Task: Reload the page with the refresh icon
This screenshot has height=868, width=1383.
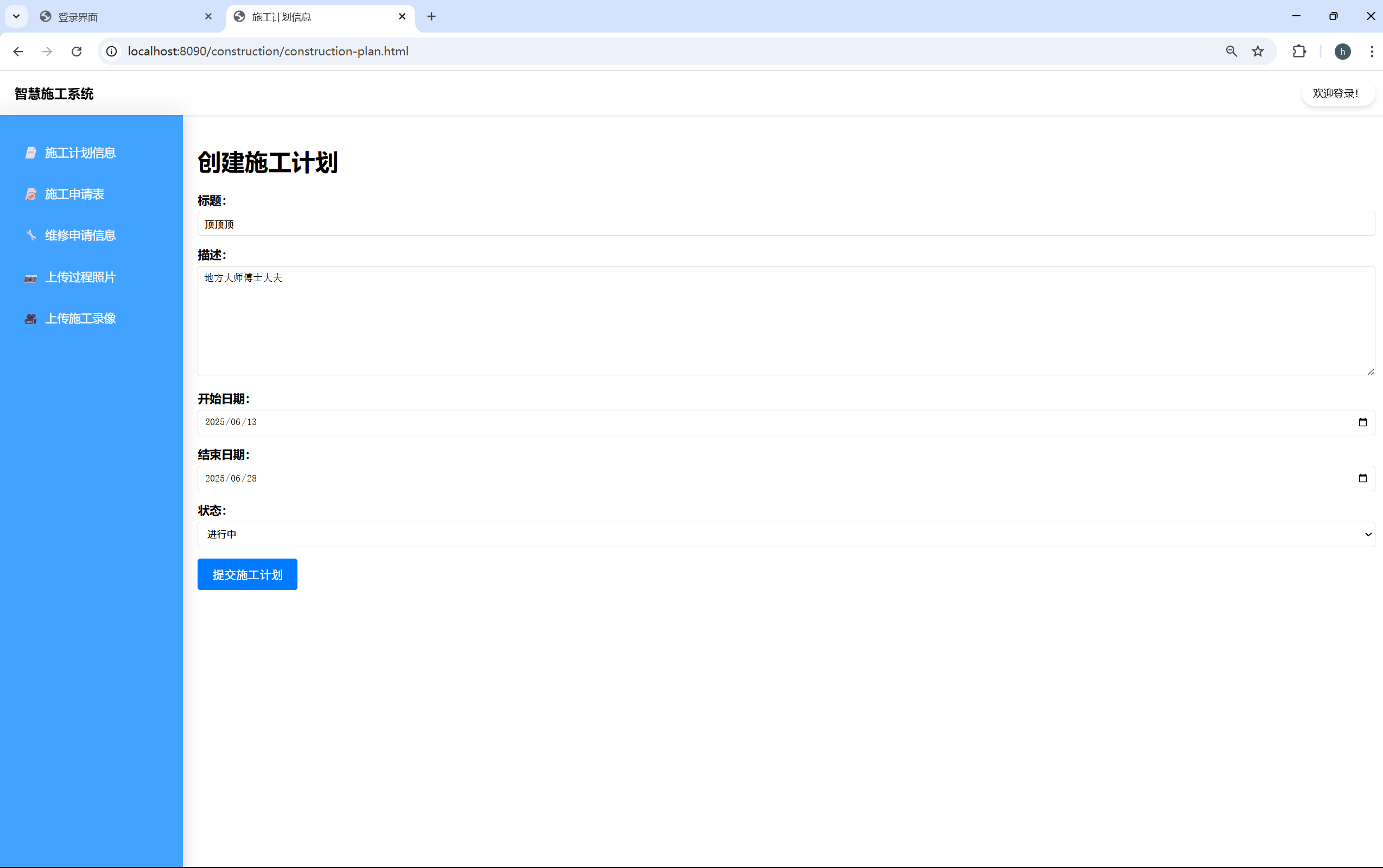Action: 77,52
